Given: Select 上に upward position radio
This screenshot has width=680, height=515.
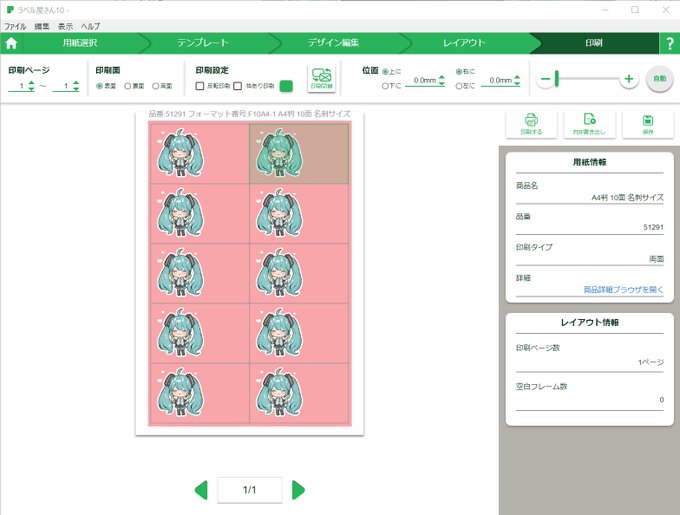Looking at the screenshot, I should pos(385,72).
